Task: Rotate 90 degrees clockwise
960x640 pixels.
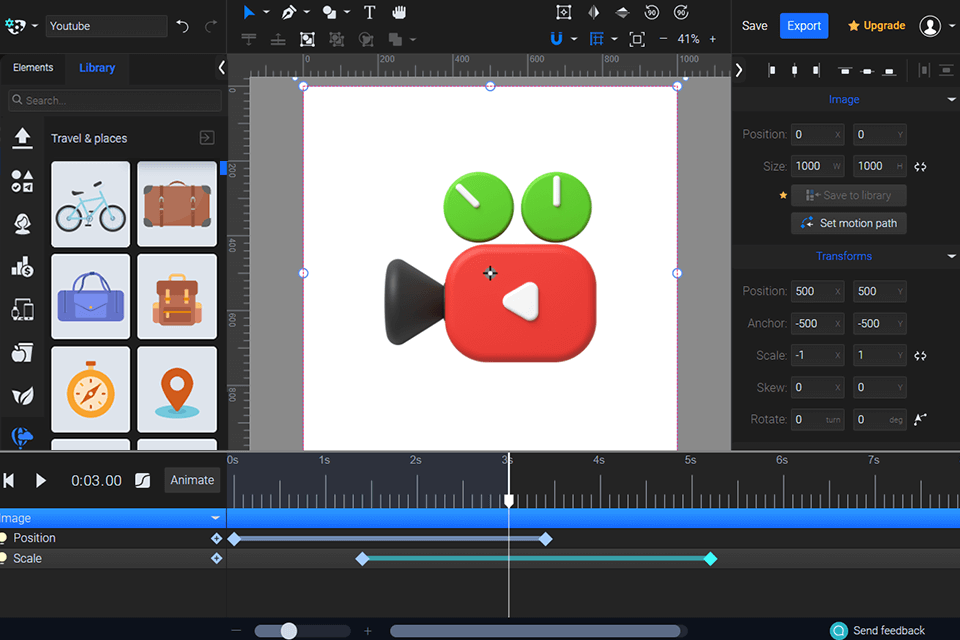Action: (681, 12)
